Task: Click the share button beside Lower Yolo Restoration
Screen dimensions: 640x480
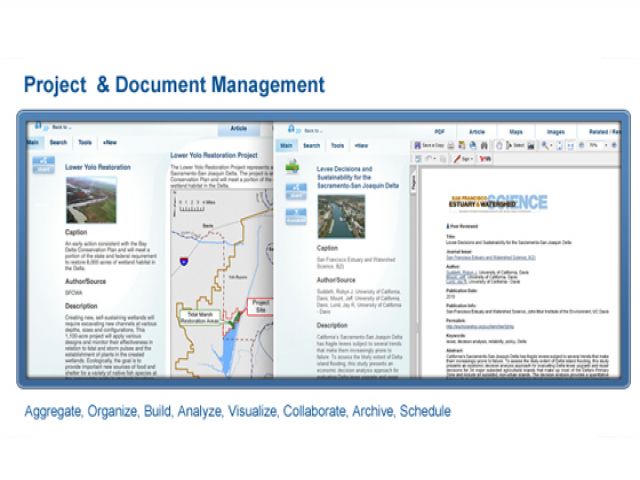Action: point(43,165)
